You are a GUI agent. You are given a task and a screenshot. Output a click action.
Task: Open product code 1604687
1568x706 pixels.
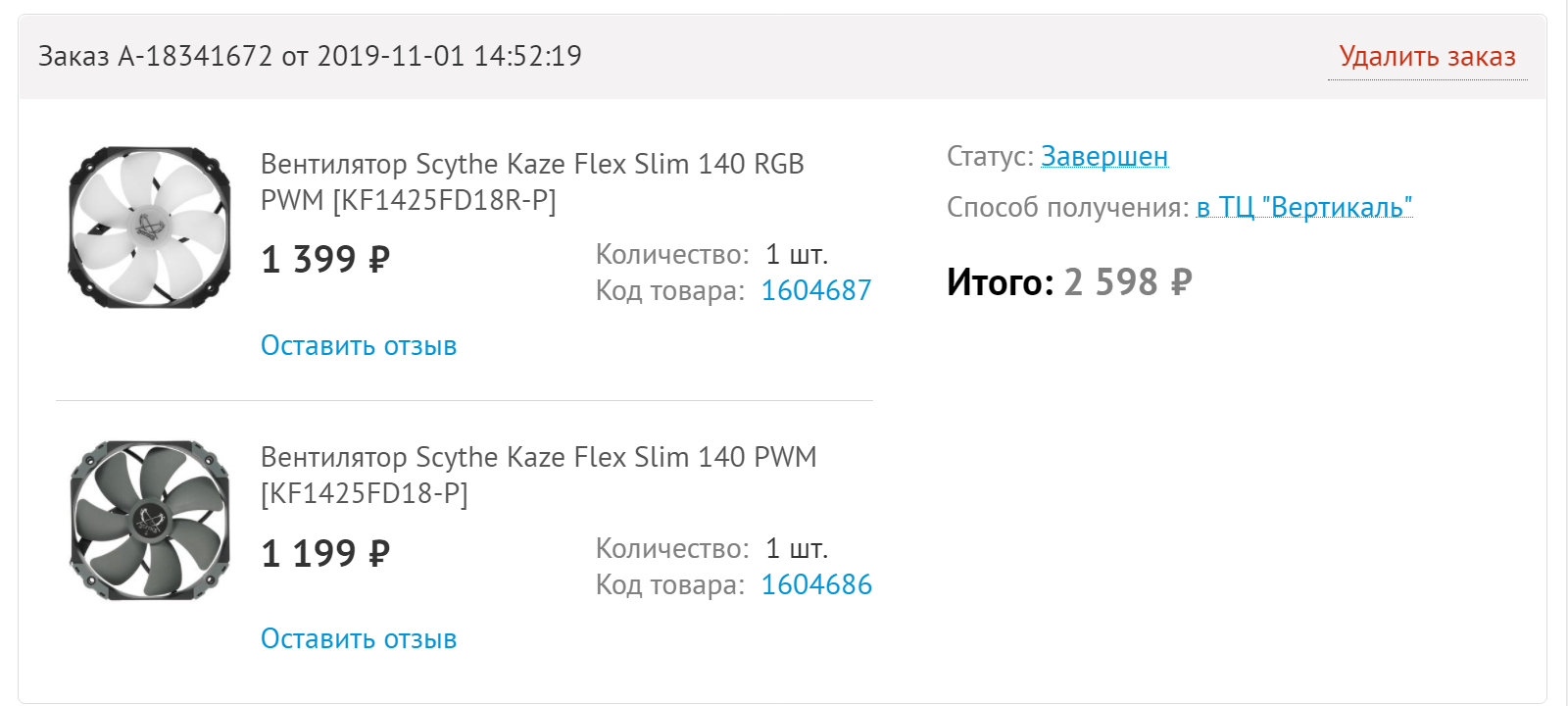click(815, 290)
